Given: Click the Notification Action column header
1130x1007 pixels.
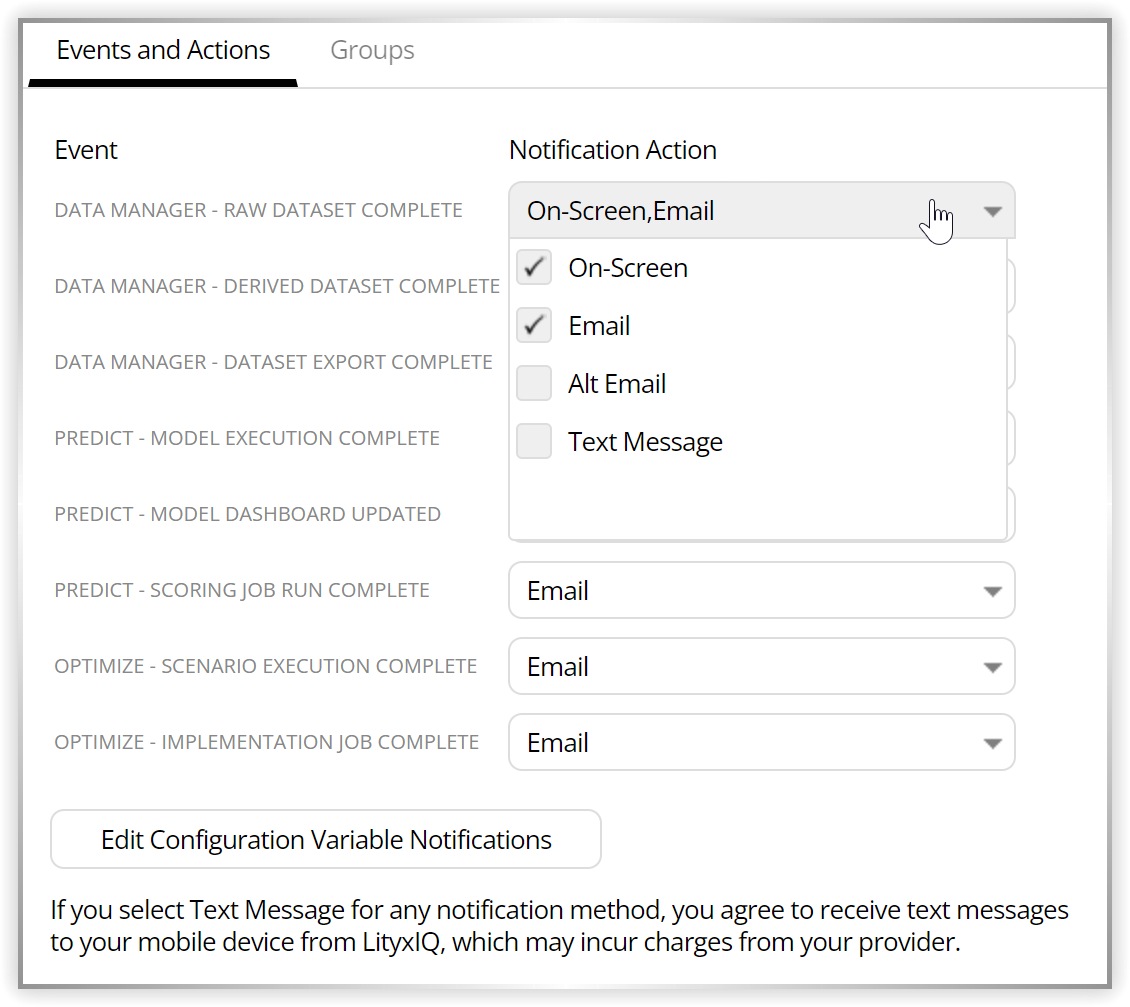Looking at the screenshot, I should pyautogui.click(x=613, y=150).
